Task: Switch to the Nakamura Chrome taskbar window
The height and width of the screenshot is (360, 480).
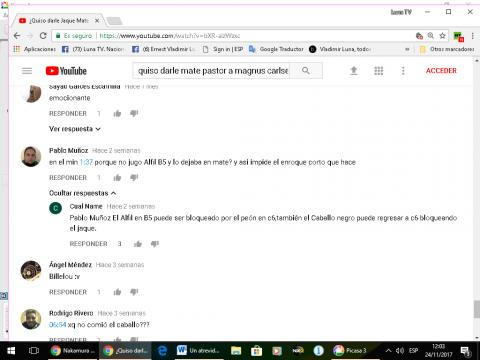Action: pos(73,351)
